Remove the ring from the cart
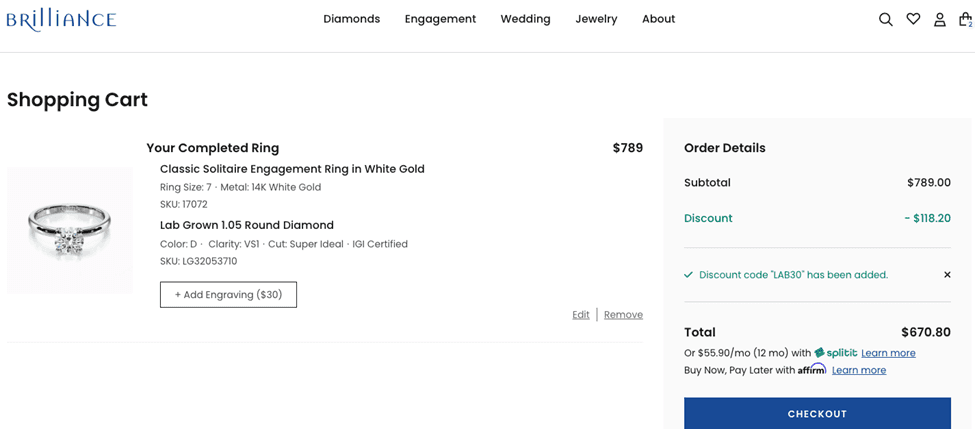The width and height of the screenshot is (975, 429). (x=623, y=315)
